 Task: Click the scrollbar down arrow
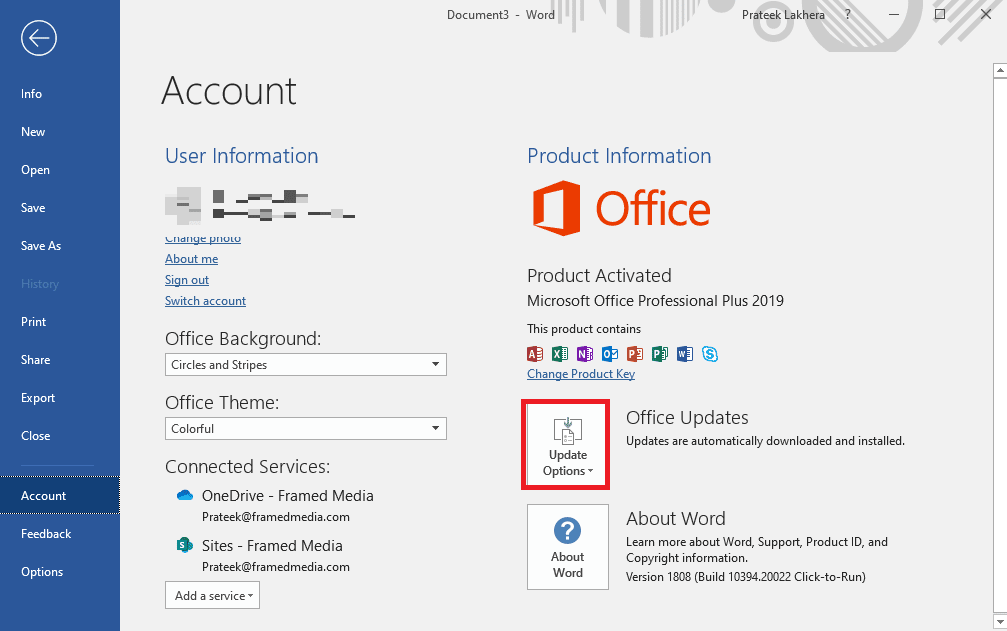tap(1000, 621)
